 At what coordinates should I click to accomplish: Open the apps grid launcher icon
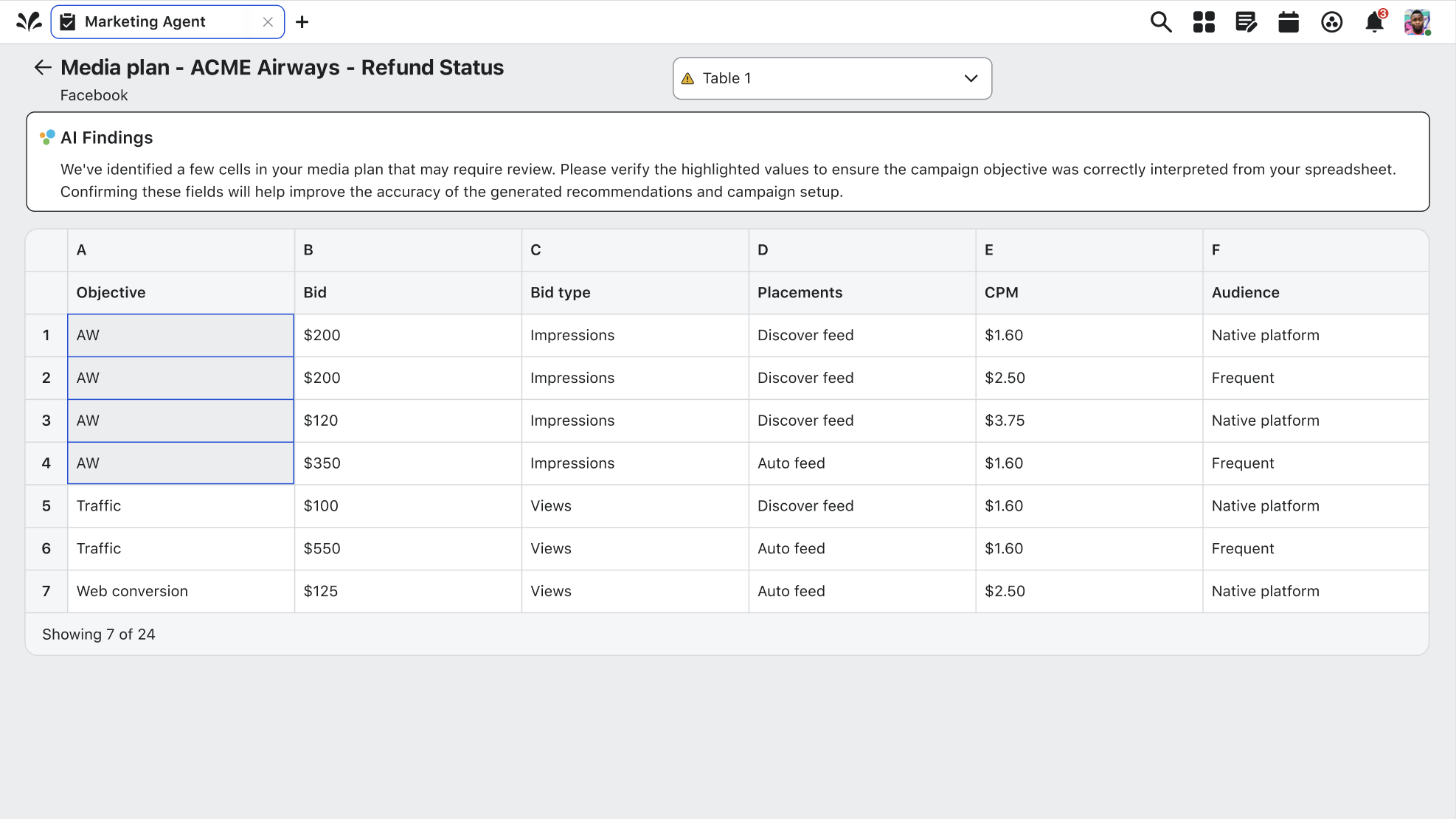[x=1204, y=22]
